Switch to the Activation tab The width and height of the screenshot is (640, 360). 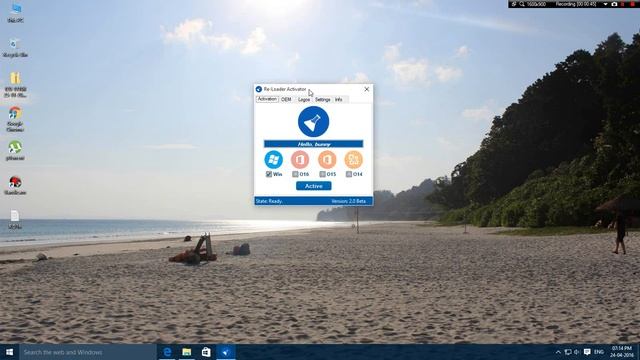pyautogui.click(x=267, y=99)
